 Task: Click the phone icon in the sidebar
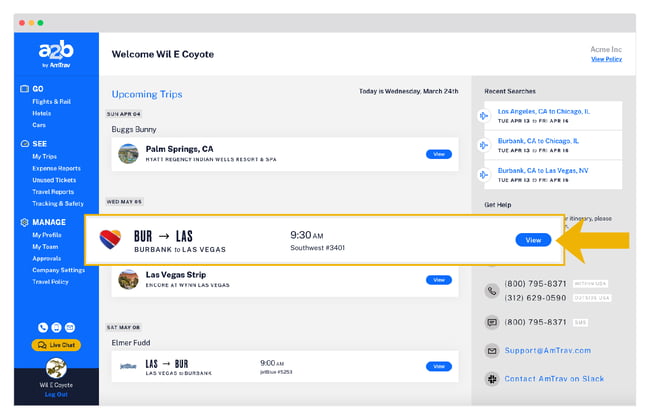42,327
